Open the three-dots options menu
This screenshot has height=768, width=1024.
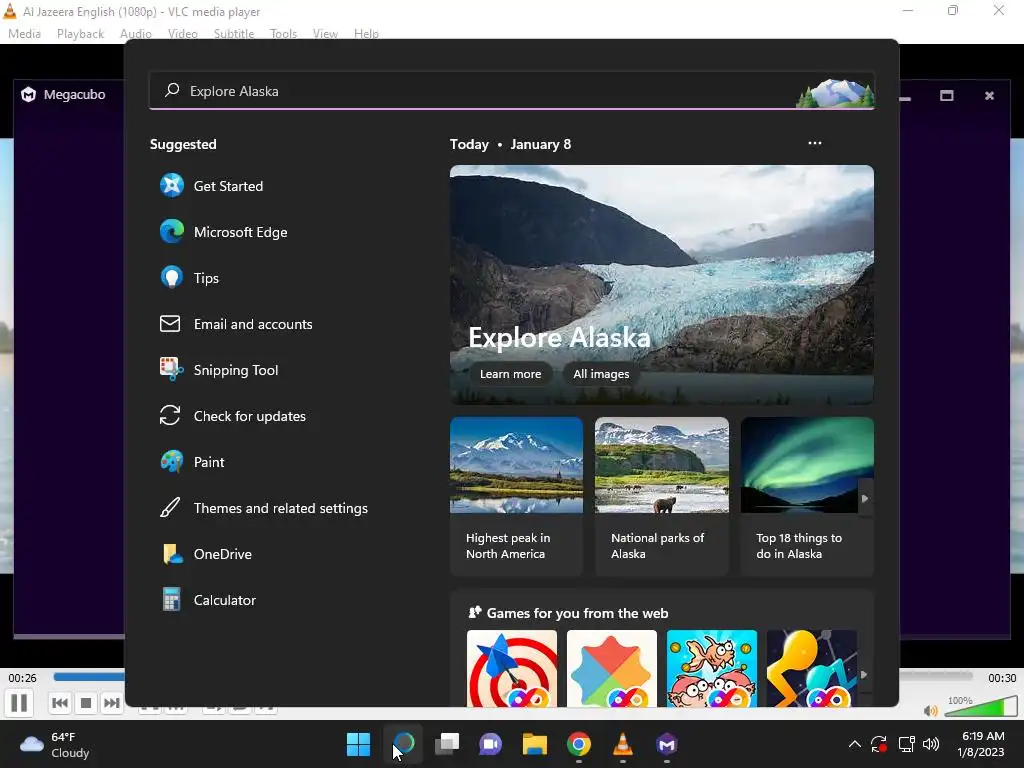tap(814, 143)
